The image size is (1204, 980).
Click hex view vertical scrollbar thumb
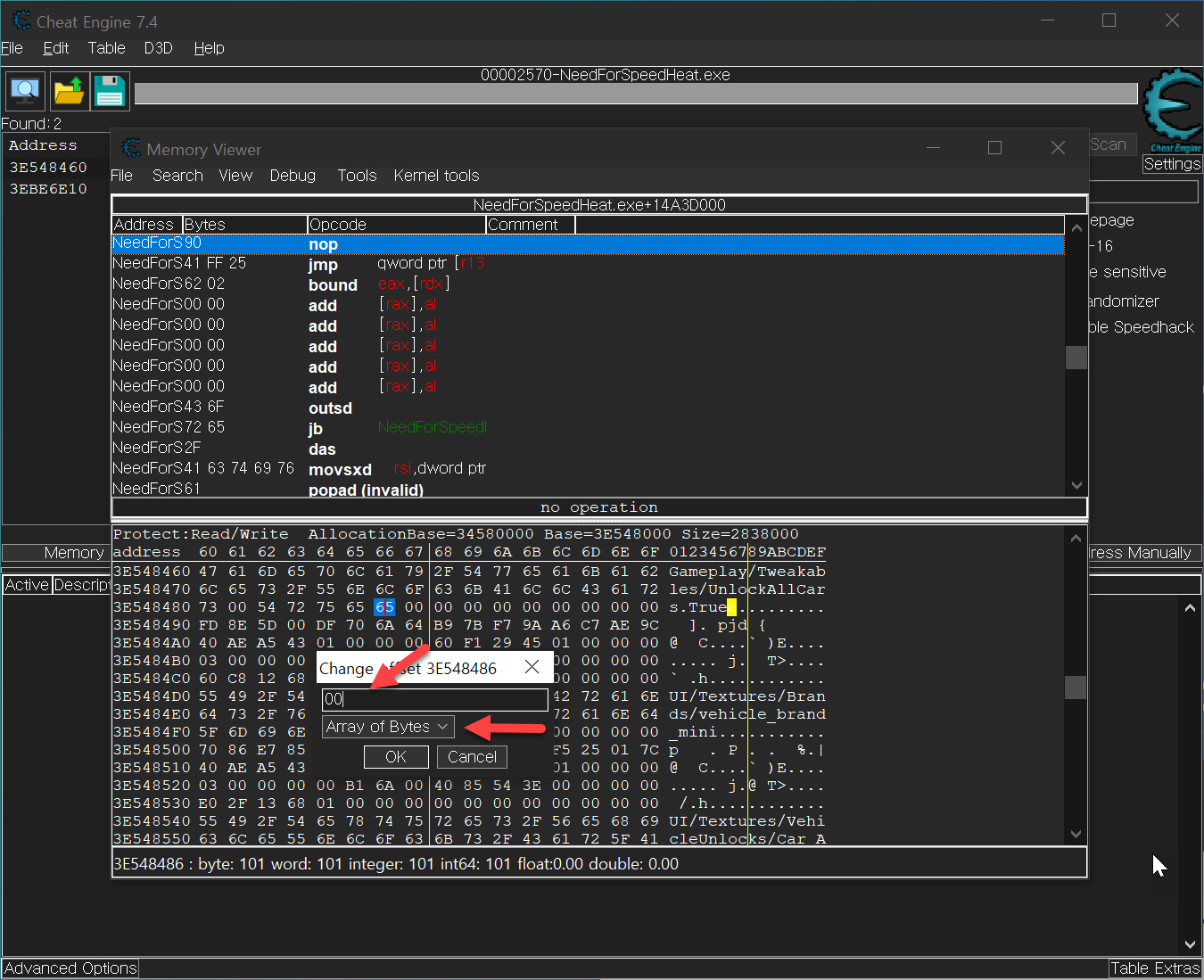pyautogui.click(x=1076, y=688)
